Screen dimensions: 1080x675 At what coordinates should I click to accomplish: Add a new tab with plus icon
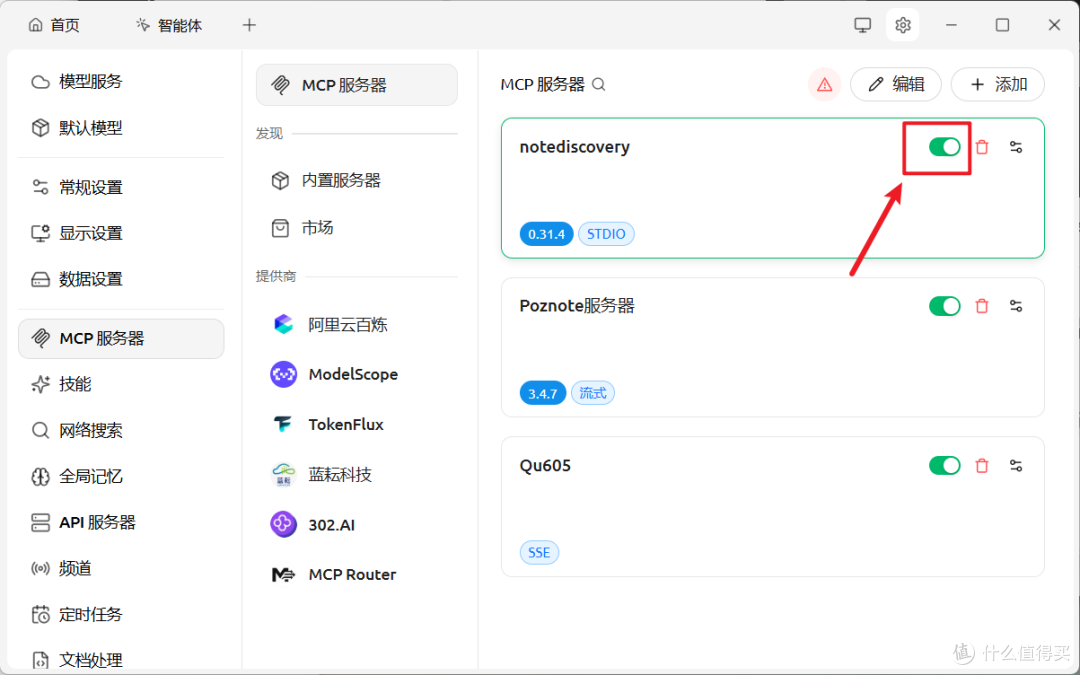click(x=249, y=25)
